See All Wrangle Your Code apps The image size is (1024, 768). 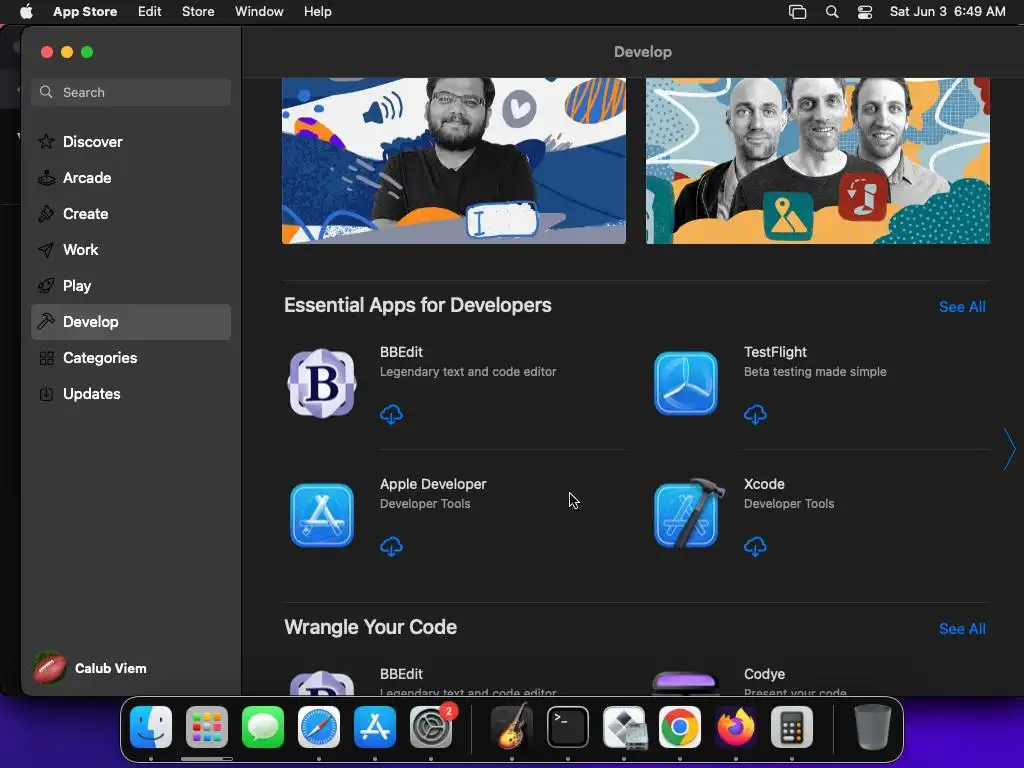coord(962,629)
